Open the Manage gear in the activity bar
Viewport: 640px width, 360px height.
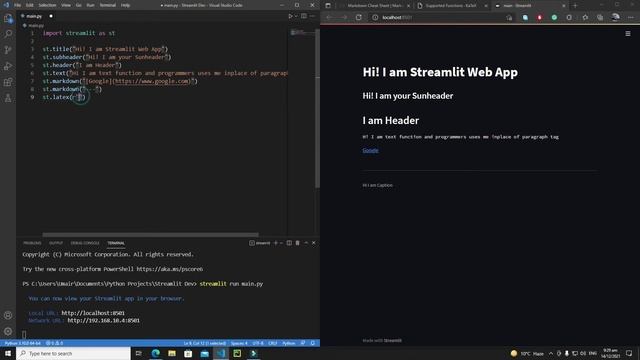[8, 331]
